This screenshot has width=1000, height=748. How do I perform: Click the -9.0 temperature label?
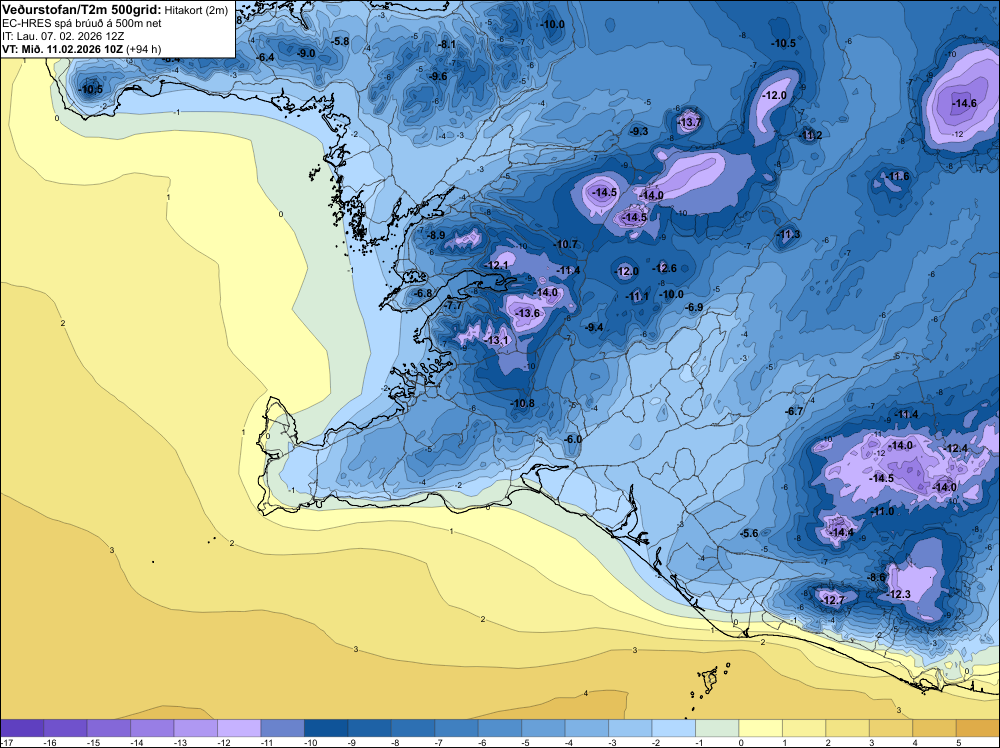[x=307, y=54]
